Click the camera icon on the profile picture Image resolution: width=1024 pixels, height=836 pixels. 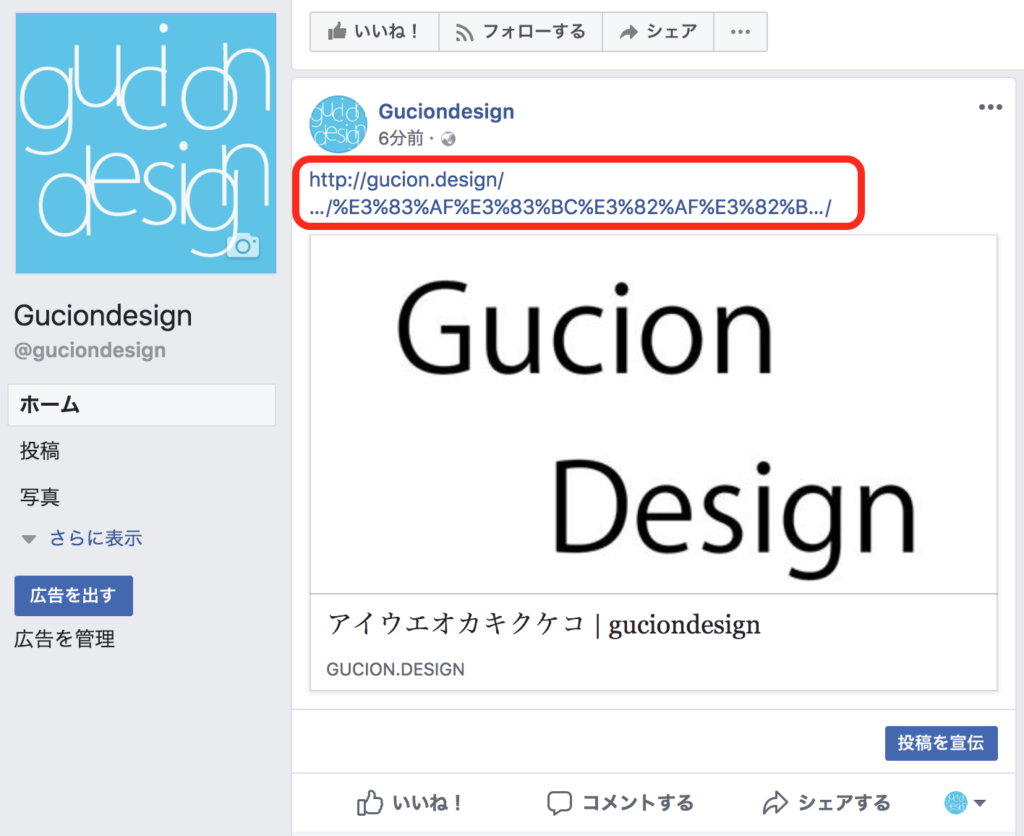[242, 246]
